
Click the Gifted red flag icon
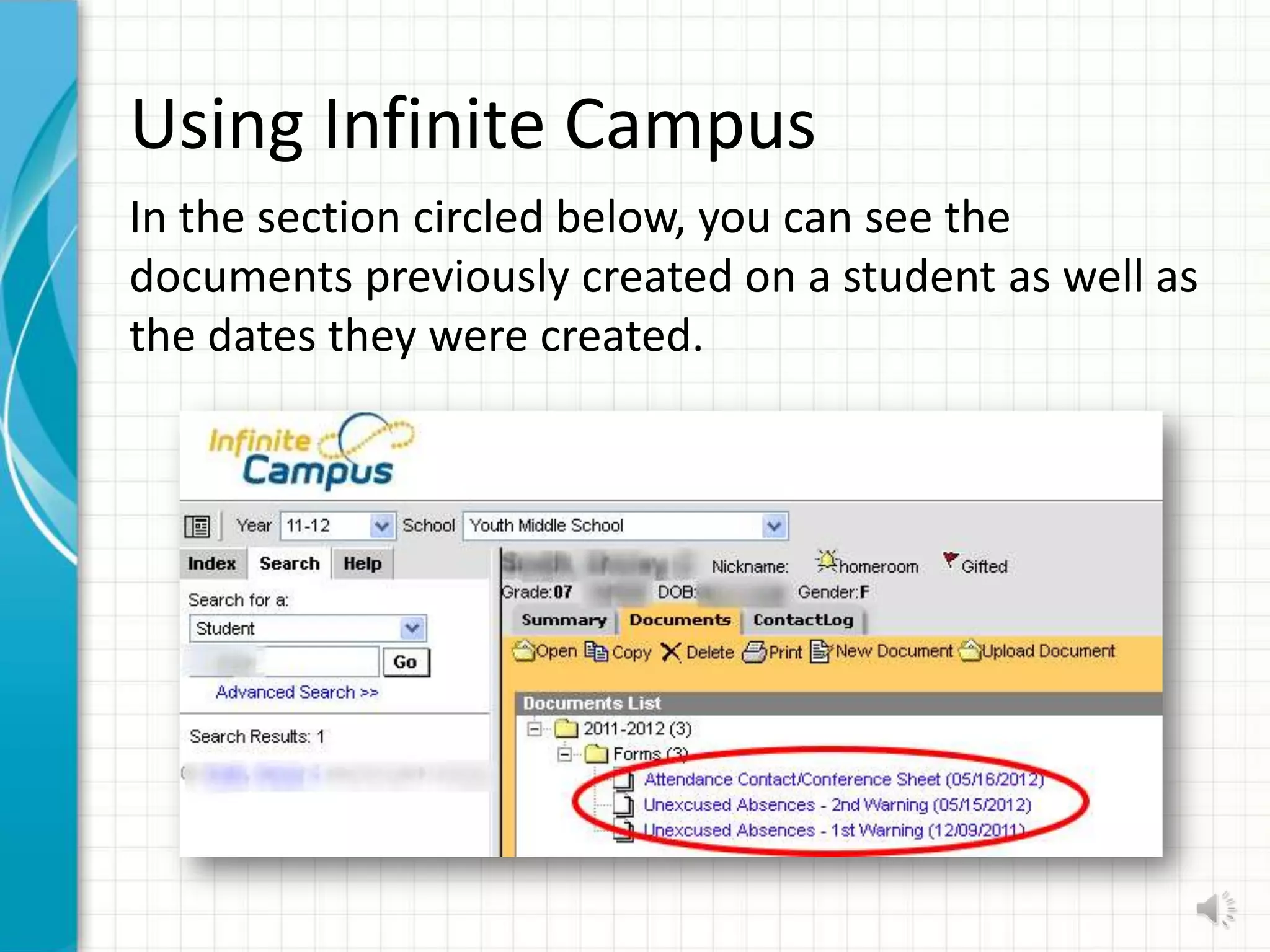coord(950,560)
